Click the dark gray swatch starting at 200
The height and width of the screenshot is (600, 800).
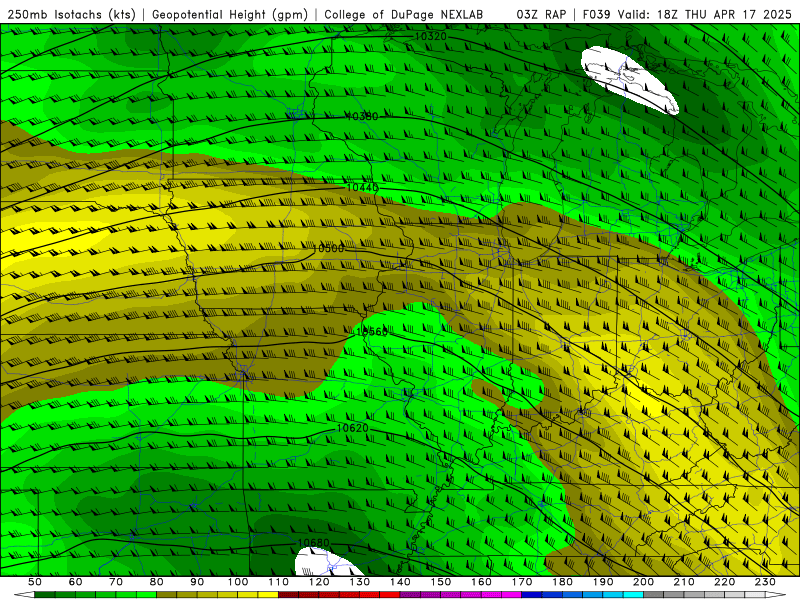point(654,595)
